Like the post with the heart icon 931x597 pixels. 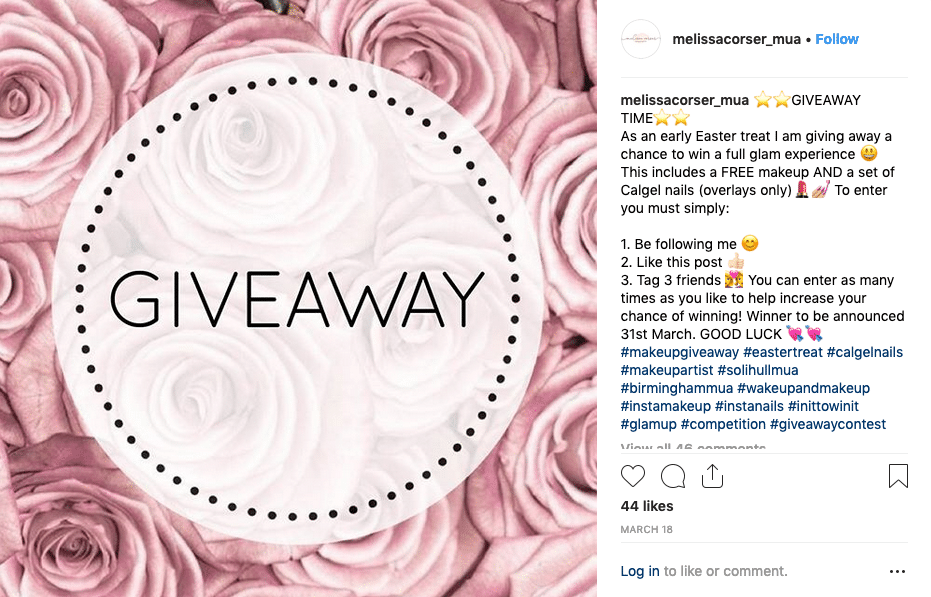[x=632, y=476]
